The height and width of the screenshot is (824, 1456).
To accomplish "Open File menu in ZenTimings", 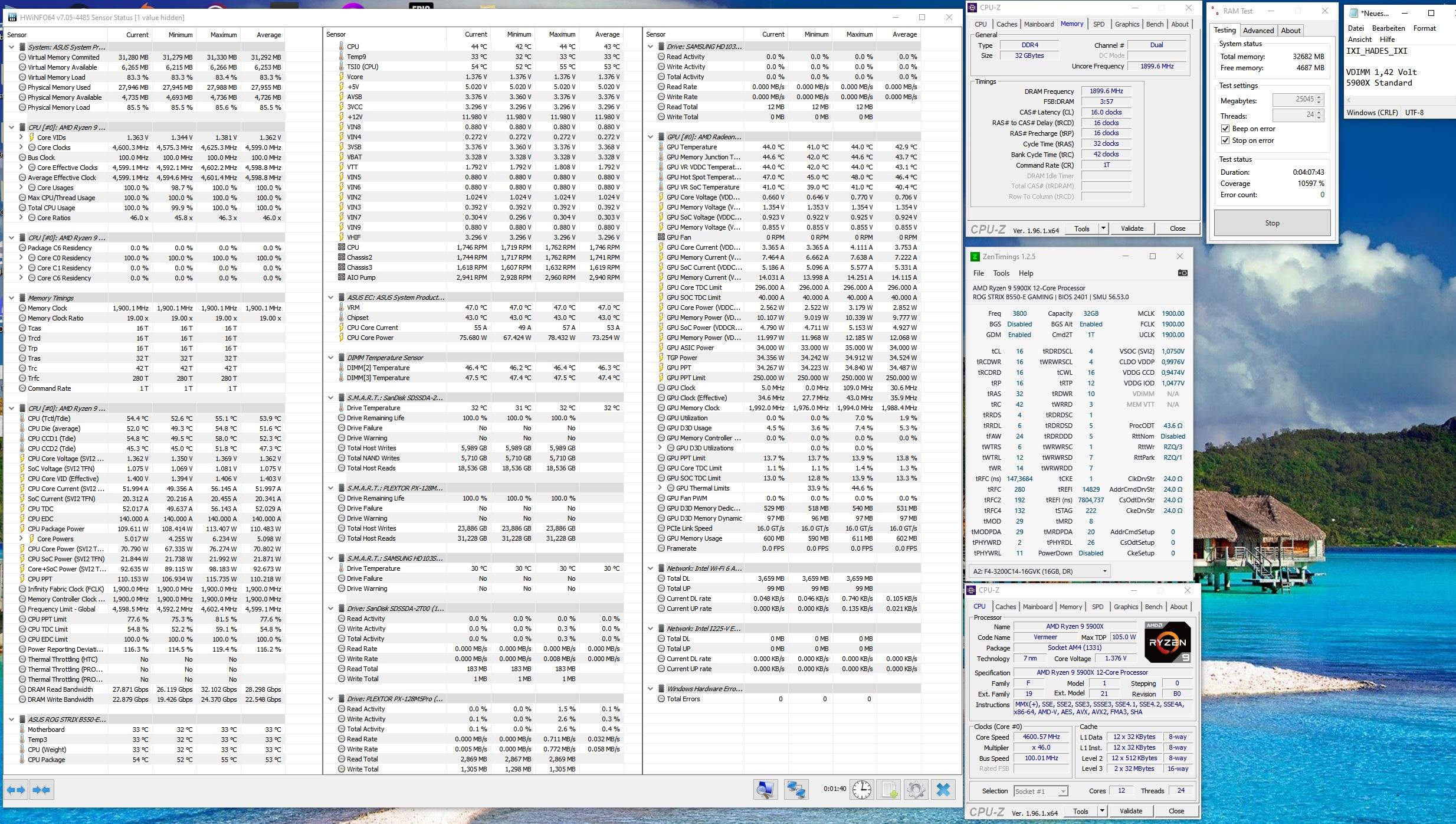I will coord(978,273).
